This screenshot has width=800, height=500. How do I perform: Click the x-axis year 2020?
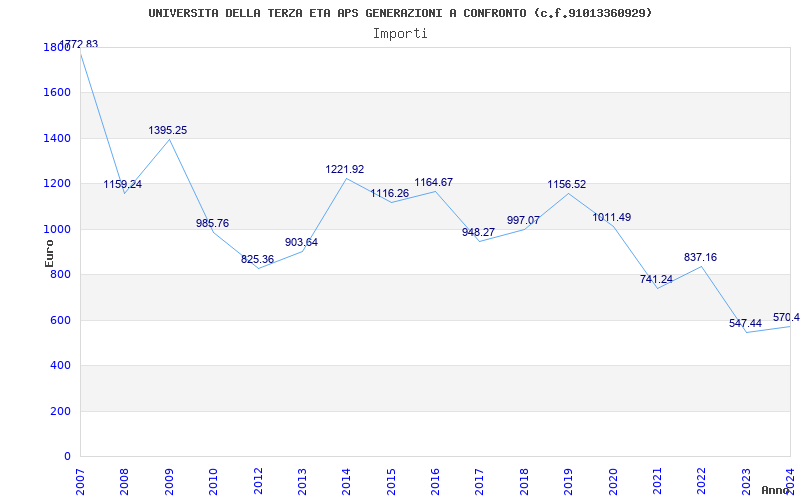[613, 482]
